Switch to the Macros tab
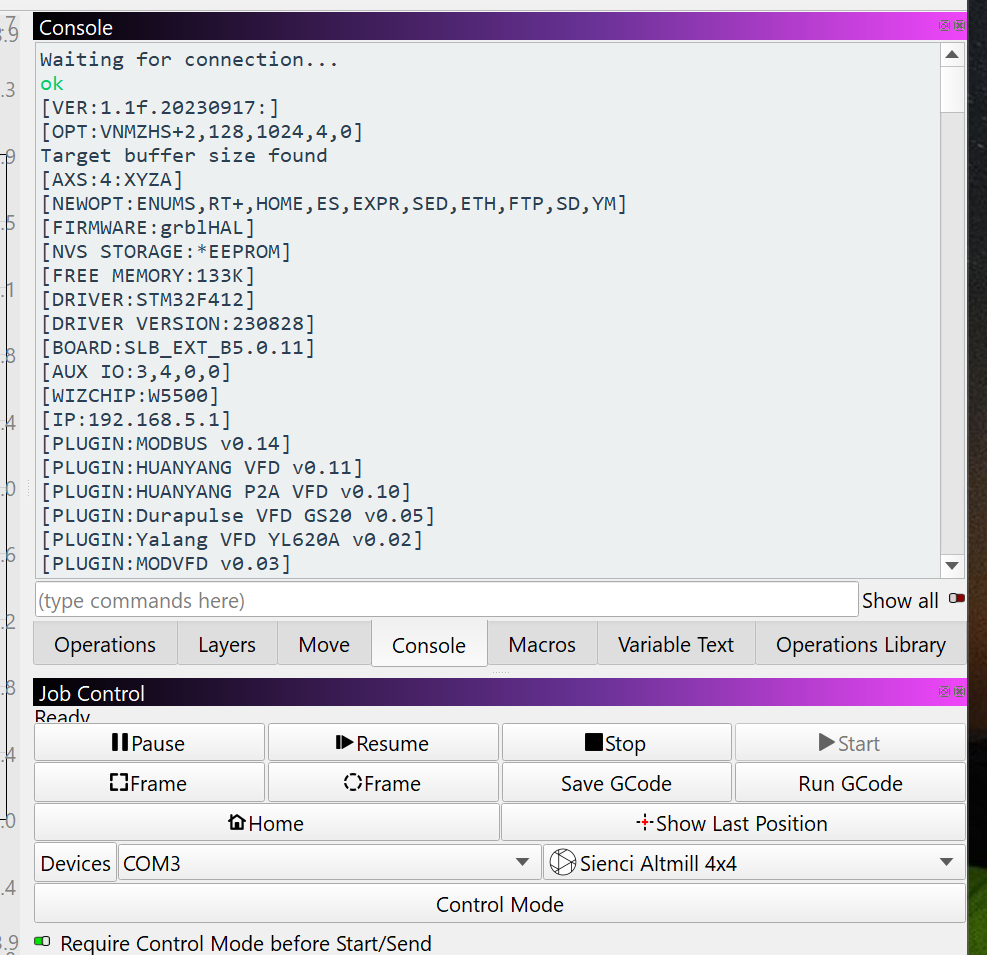Image resolution: width=987 pixels, height=955 pixels. tap(542, 645)
